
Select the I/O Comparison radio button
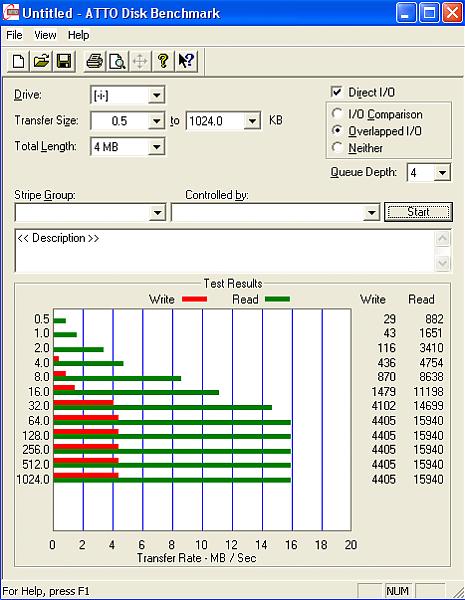click(337, 114)
